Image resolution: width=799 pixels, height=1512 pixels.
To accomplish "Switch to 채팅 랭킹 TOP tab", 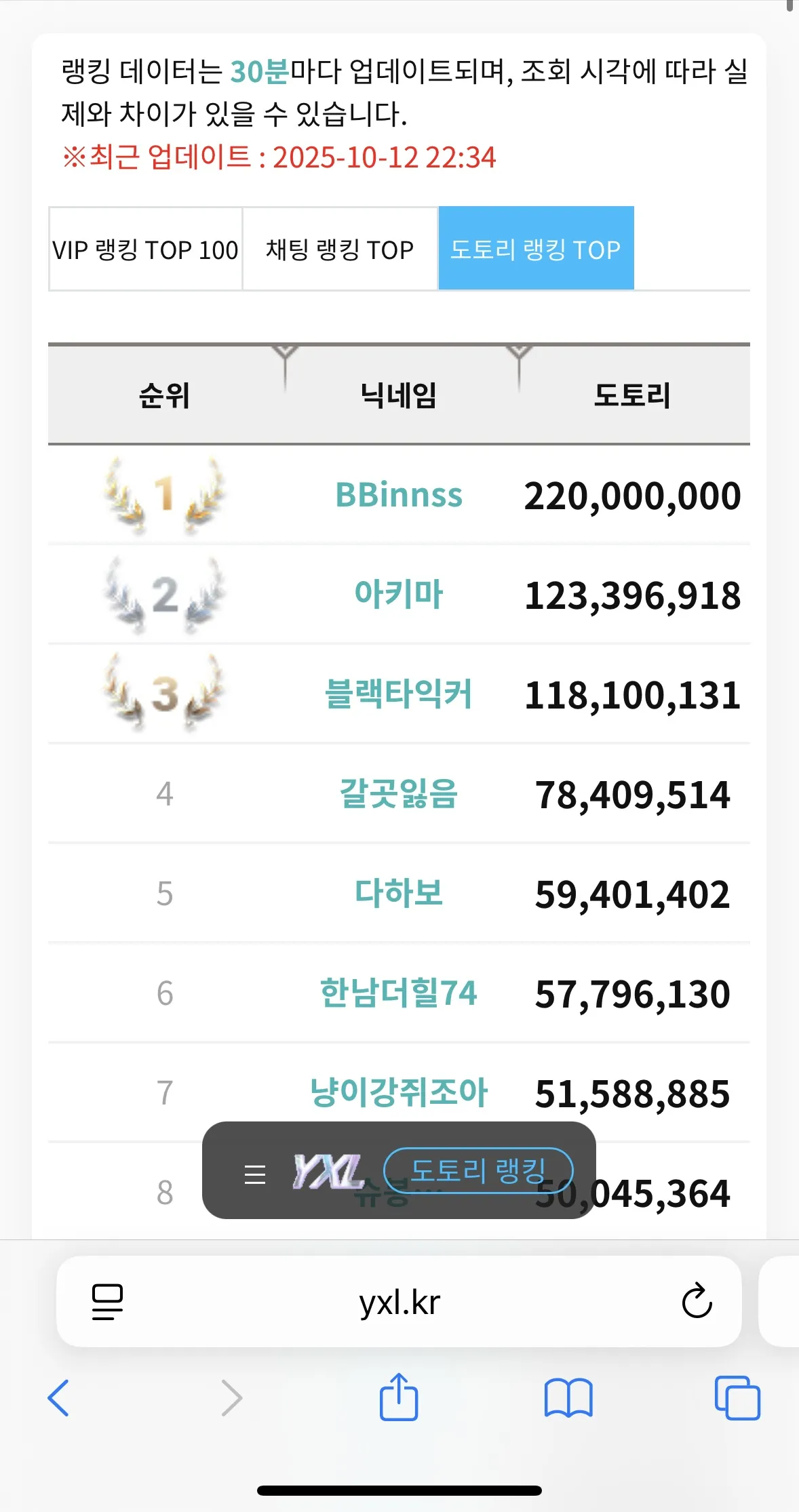I will (x=340, y=250).
